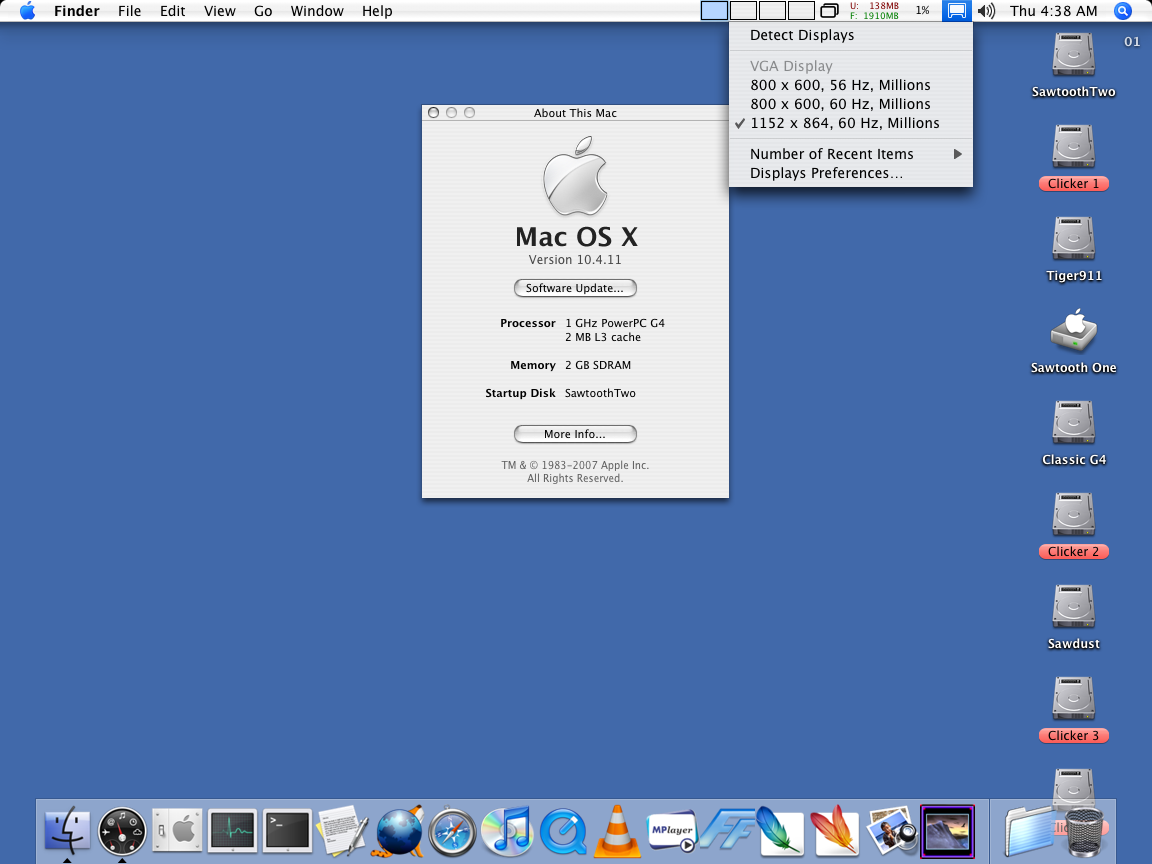
Task: Open Preview from the Dock
Action: 892,831
